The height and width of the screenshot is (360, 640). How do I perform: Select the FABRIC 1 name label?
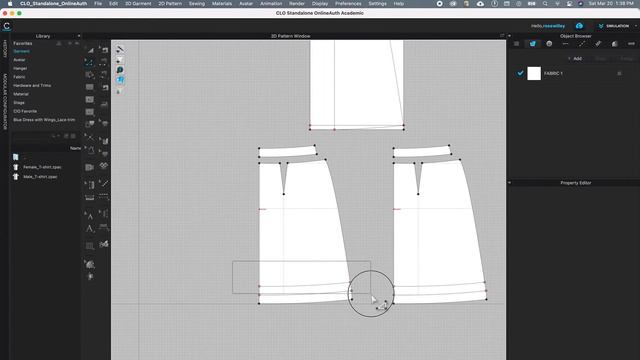click(x=553, y=73)
